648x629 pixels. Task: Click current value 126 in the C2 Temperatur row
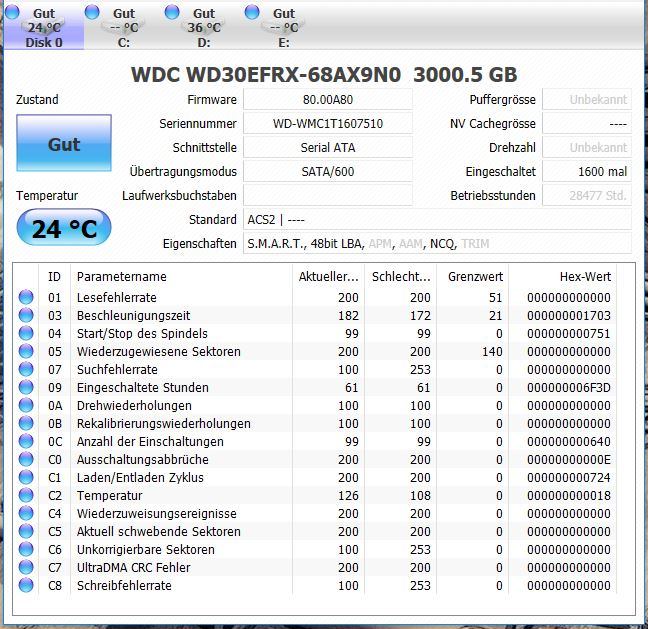pos(348,496)
